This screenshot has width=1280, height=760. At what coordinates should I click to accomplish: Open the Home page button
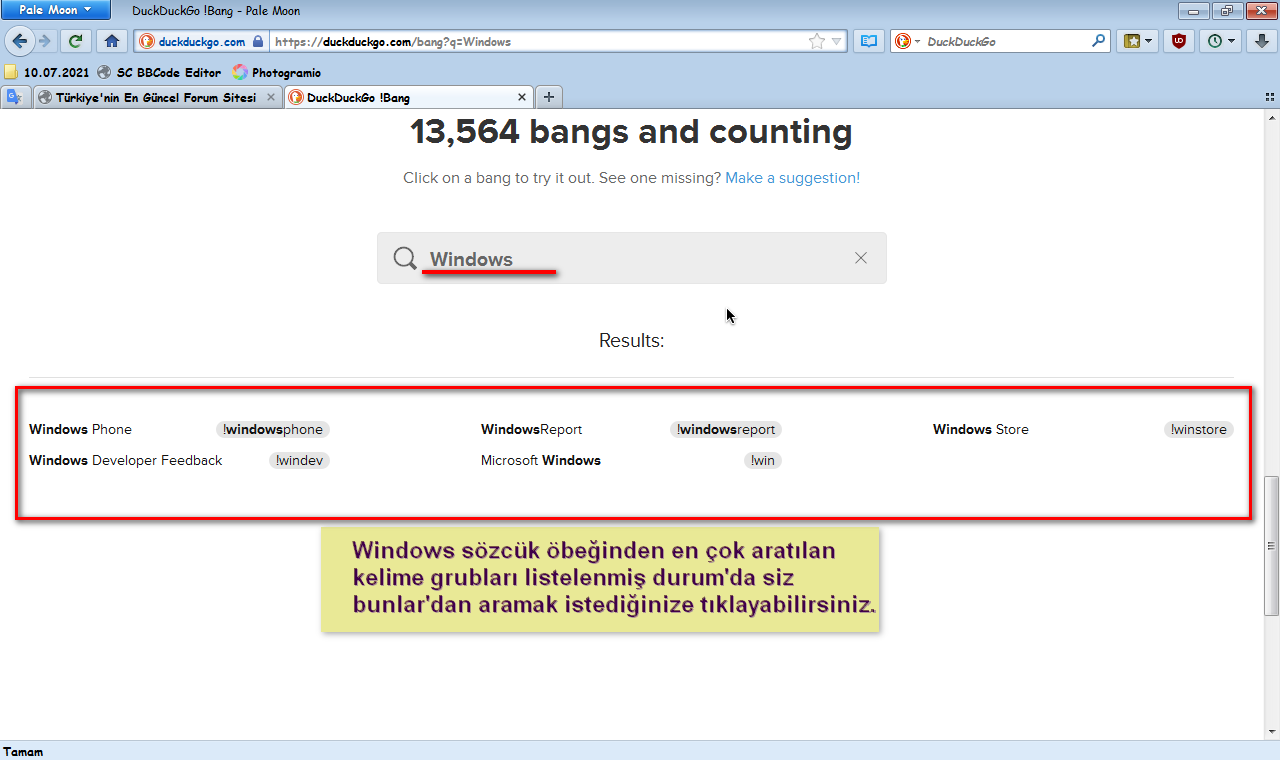pos(112,41)
